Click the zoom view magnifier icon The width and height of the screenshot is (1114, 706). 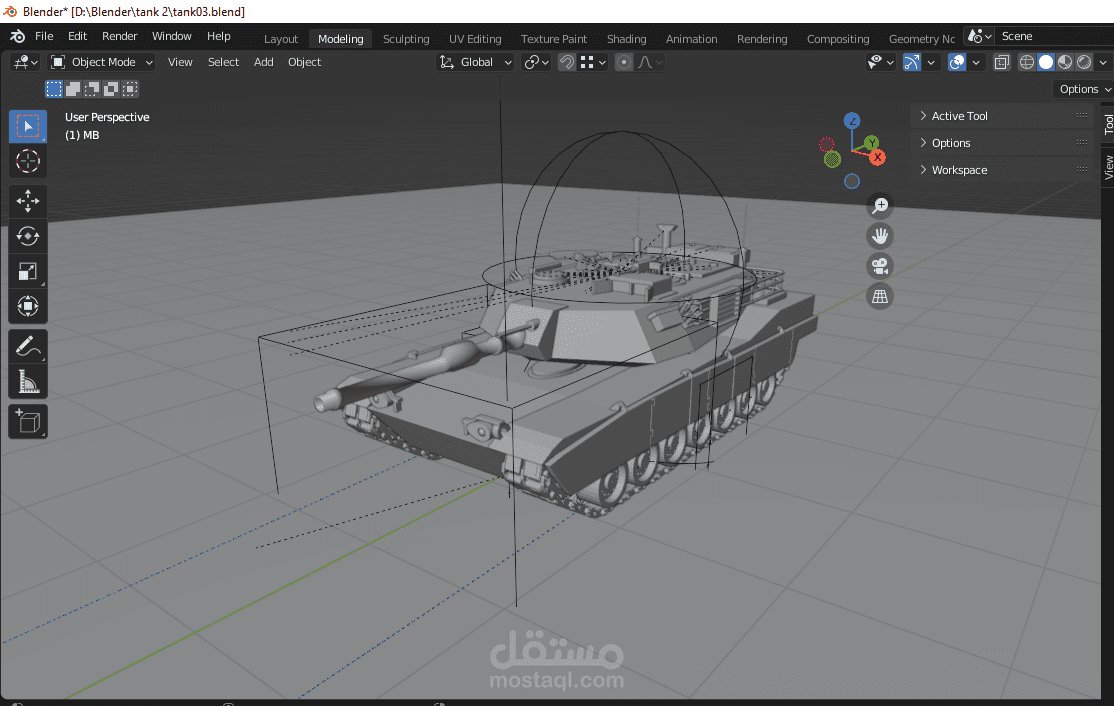click(880, 206)
